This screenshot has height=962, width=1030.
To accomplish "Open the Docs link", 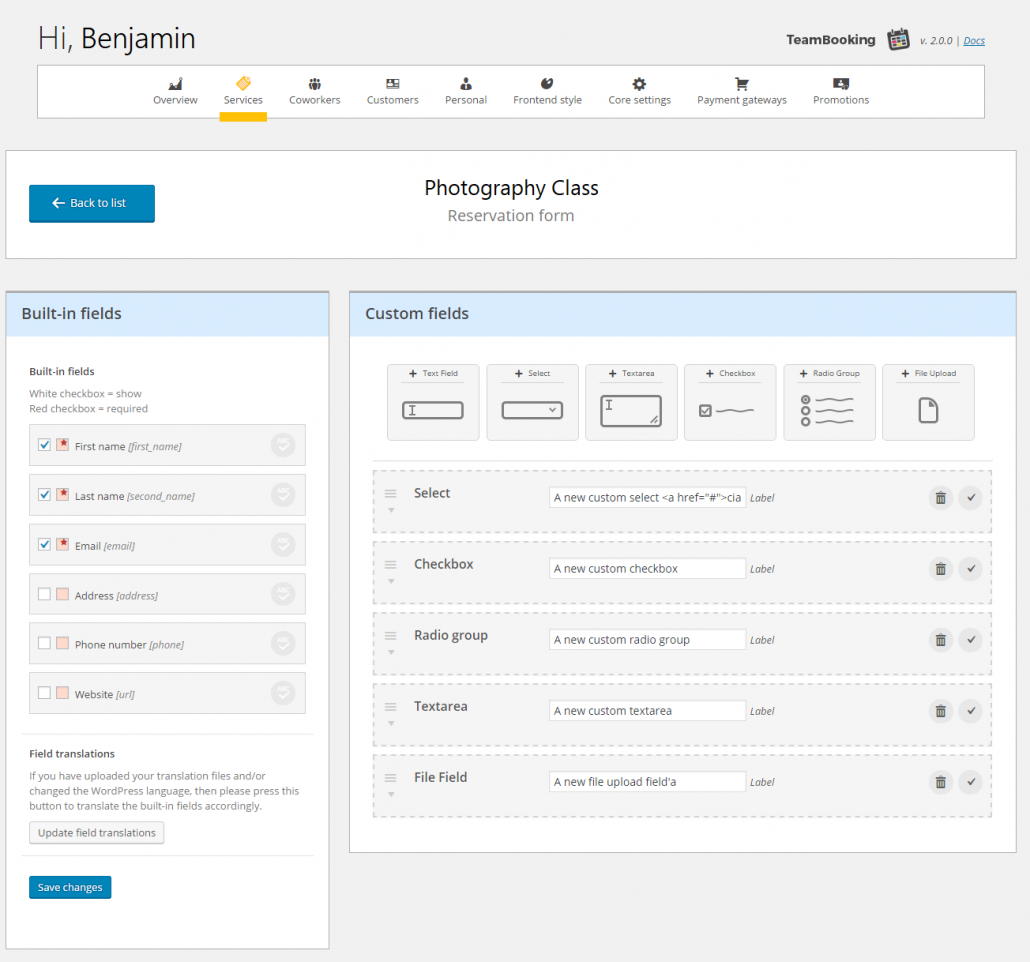I will pyautogui.click(x=973, y=40).
